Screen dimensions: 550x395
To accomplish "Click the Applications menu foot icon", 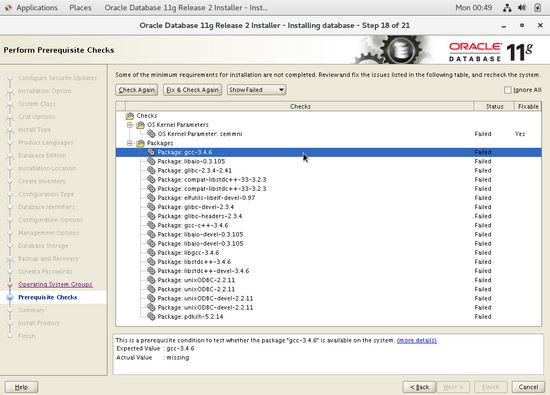I will [8, 8].
